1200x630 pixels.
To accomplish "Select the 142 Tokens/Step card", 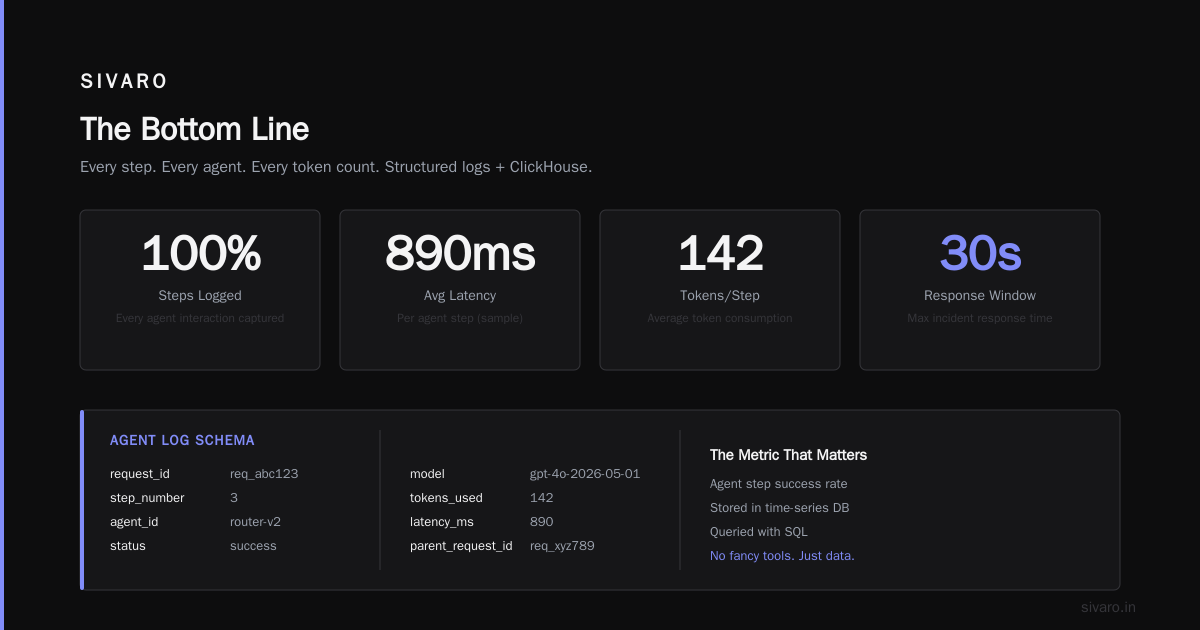I will point(720,290).
